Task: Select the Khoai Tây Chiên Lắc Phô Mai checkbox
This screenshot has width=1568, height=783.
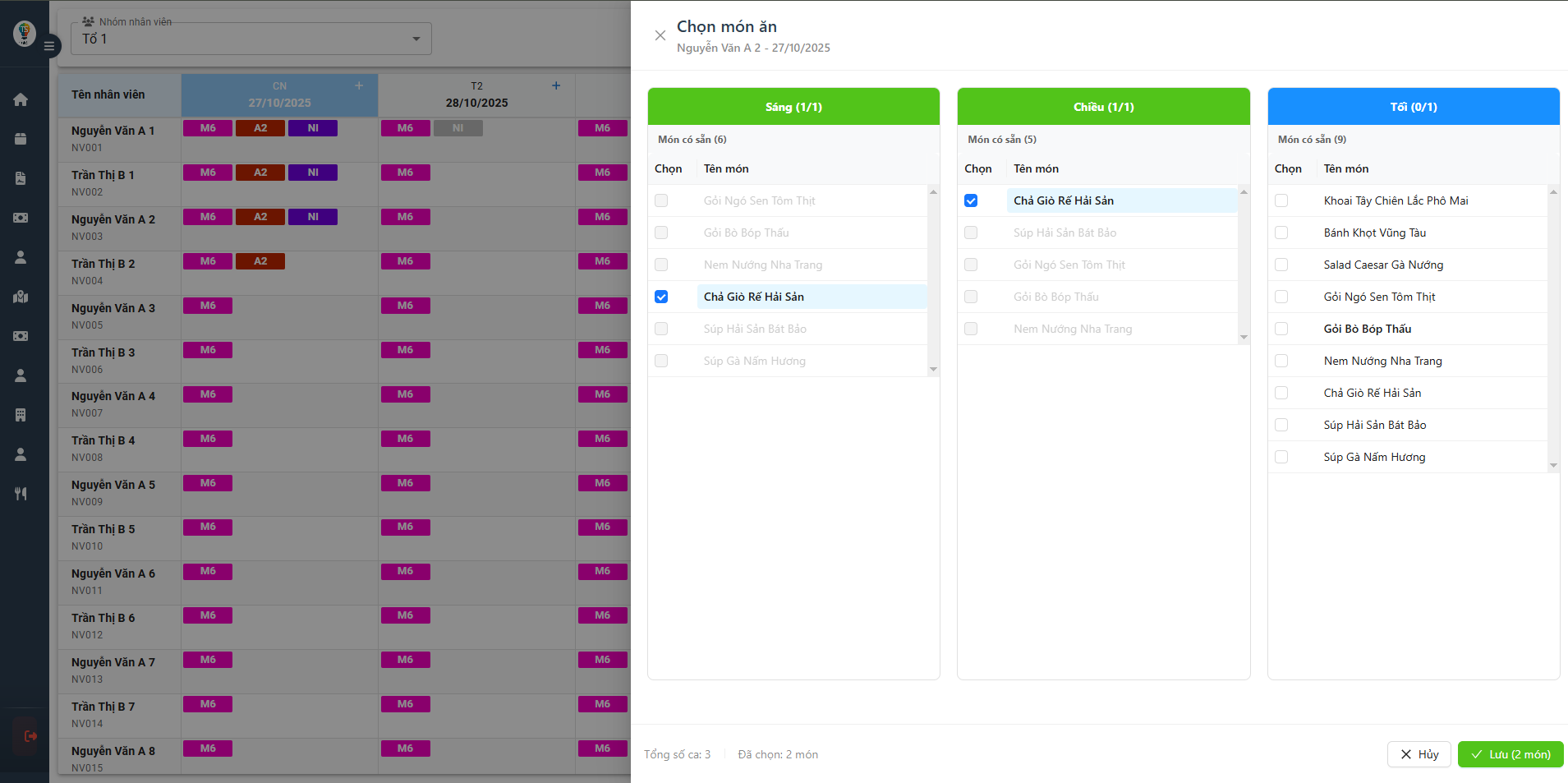Action: (1281, 200)
